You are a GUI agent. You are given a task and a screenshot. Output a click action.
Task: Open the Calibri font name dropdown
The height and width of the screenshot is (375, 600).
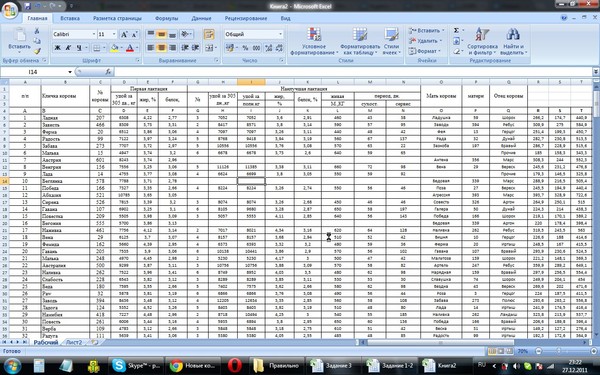click(x=94, y=34)
